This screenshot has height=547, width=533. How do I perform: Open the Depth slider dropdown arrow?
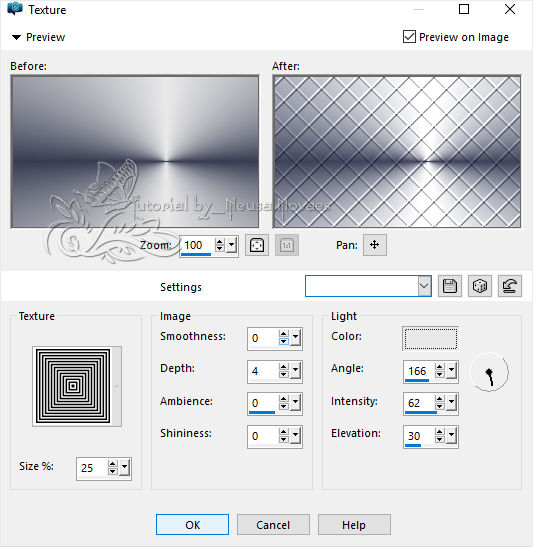coord(295,371)
